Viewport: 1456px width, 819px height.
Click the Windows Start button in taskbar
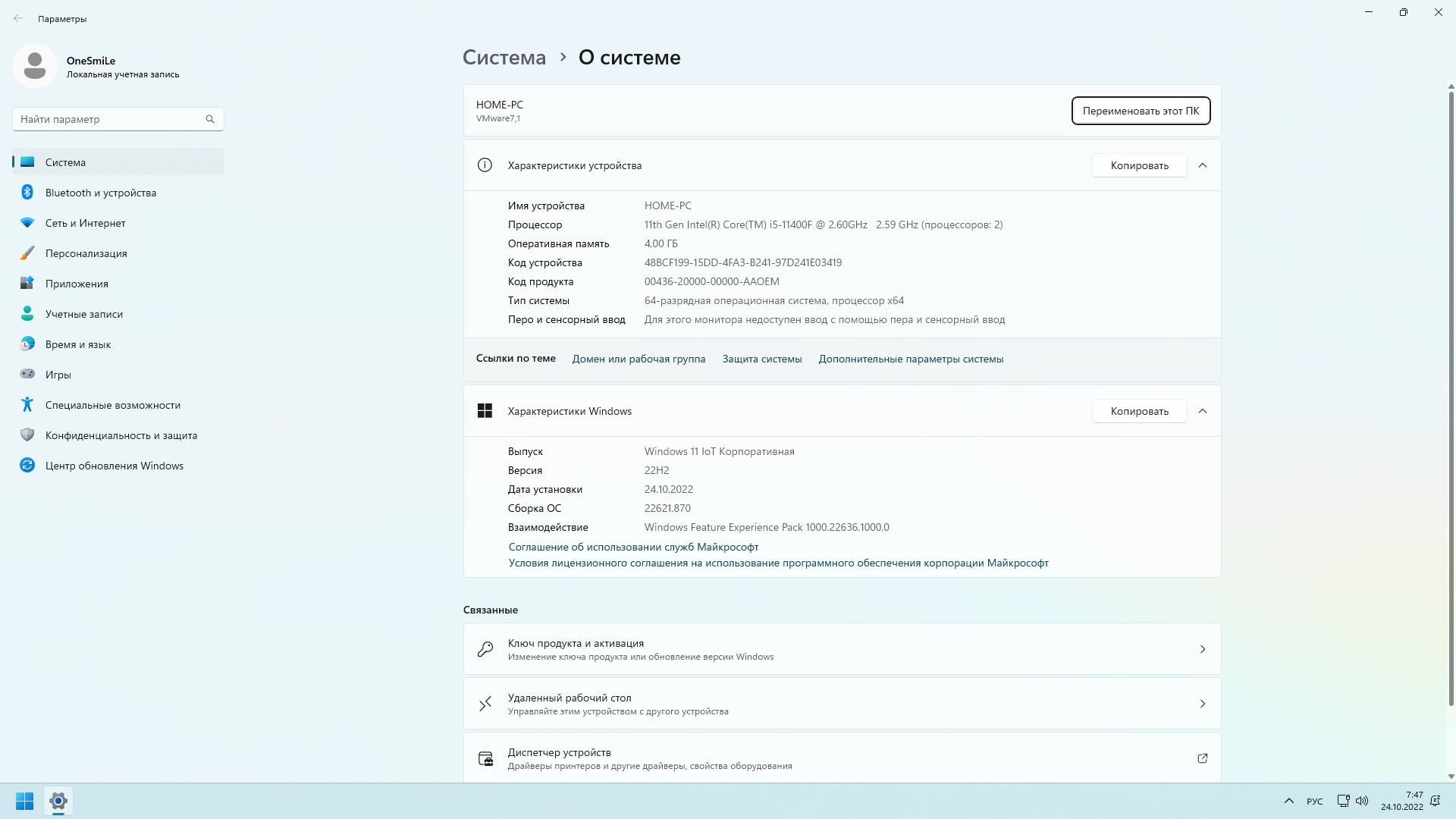24,801
